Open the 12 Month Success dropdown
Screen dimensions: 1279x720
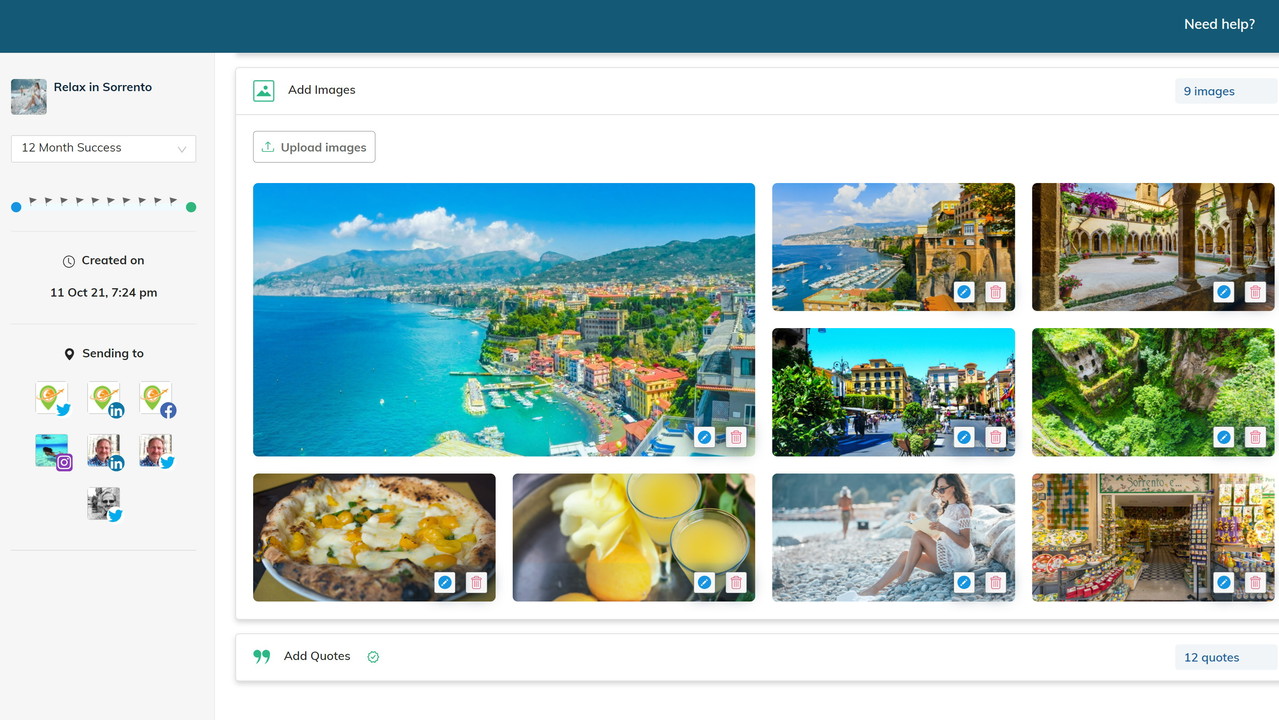click(x=103, y=148)
